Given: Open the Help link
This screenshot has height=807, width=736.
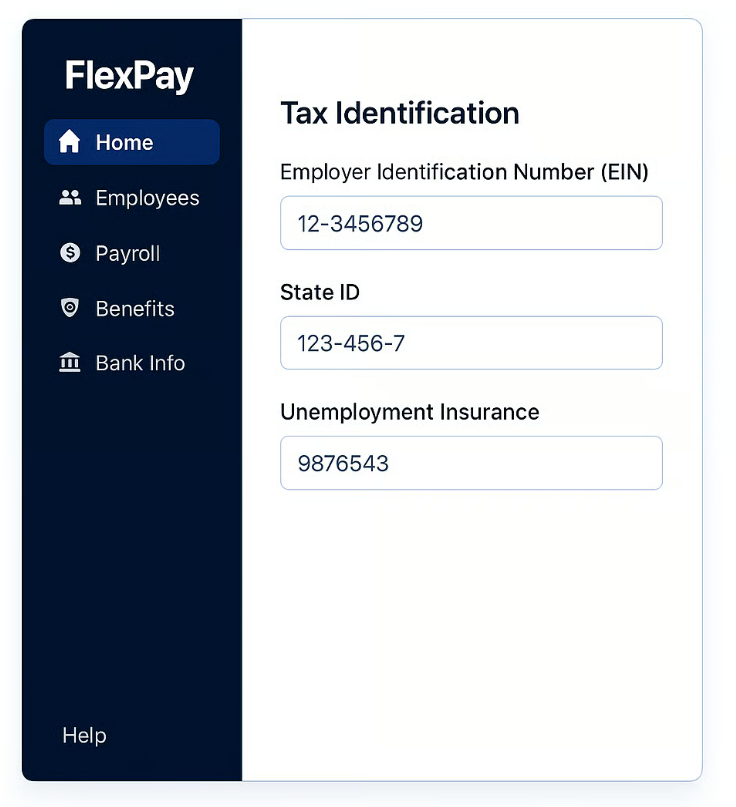Looking at the screenshot, I should coord(84,735).
